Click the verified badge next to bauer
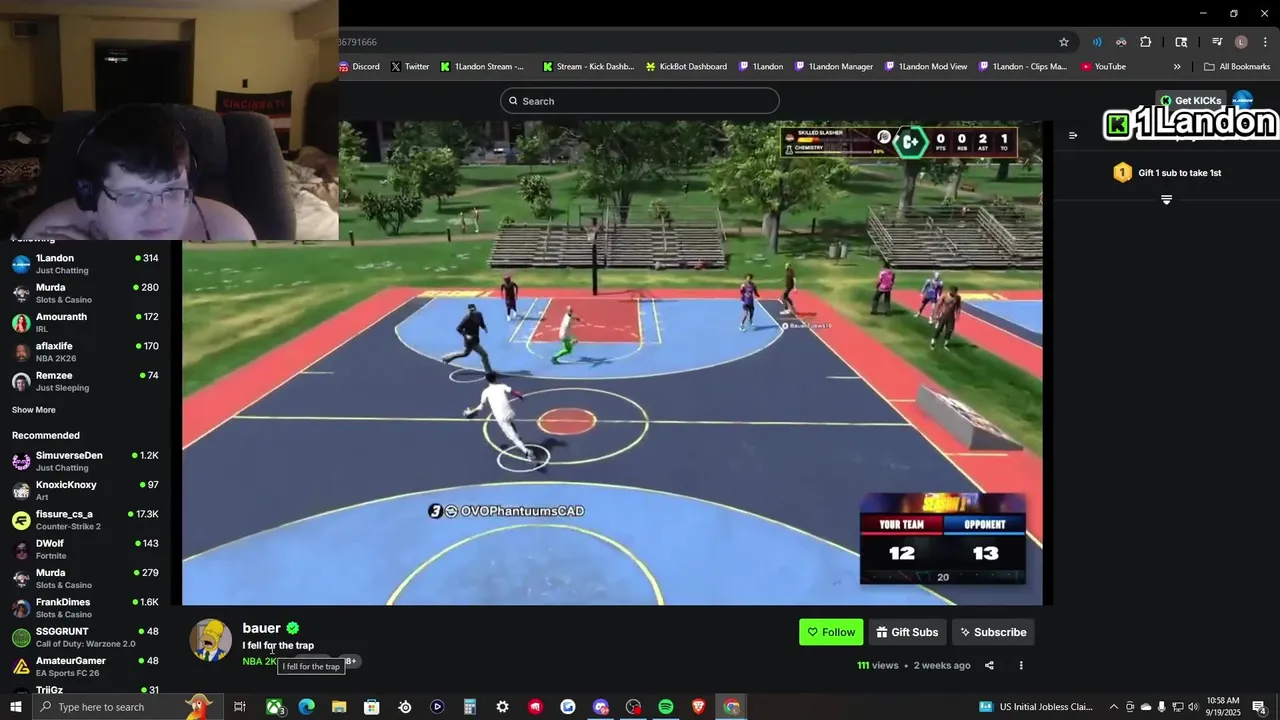 [x=293, y=628]
